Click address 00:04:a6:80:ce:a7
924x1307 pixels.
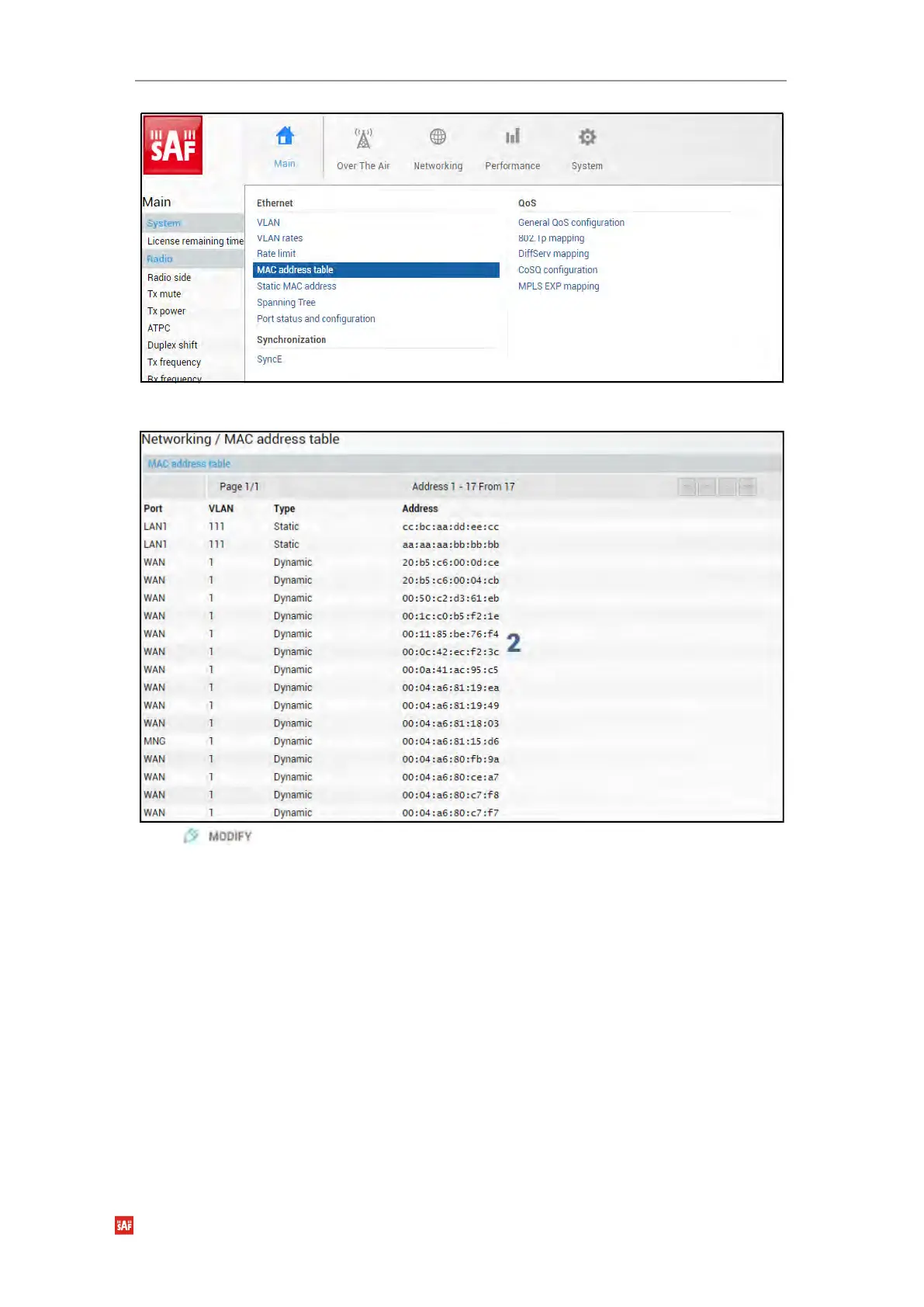451,776
